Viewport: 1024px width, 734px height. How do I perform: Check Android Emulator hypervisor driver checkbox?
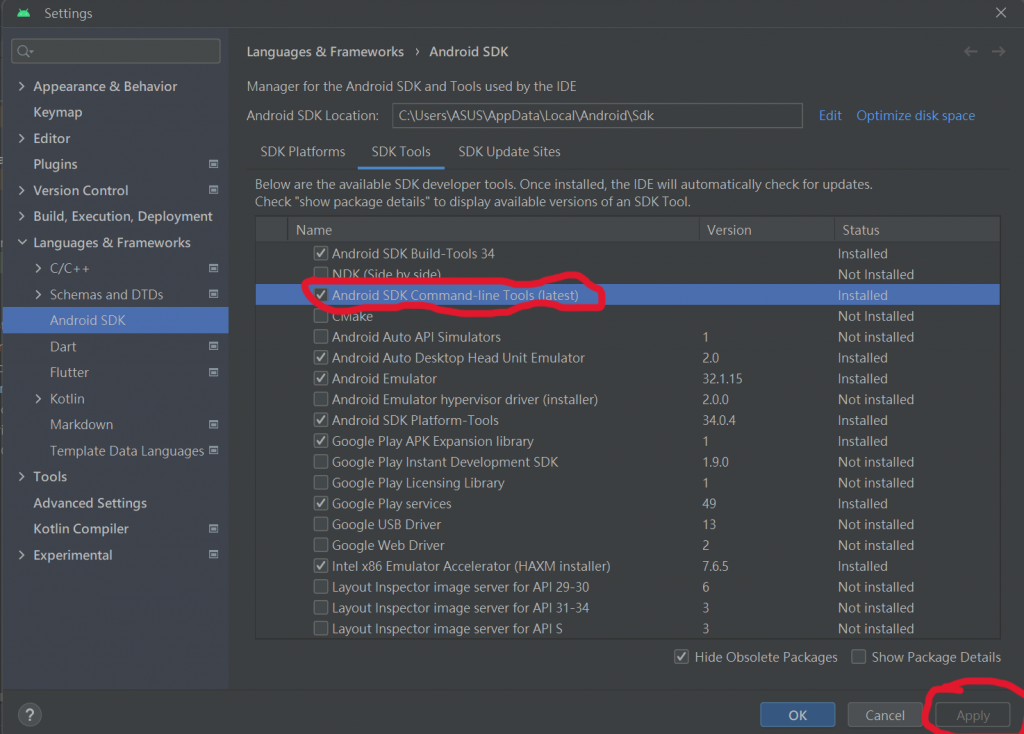point(321,399)
